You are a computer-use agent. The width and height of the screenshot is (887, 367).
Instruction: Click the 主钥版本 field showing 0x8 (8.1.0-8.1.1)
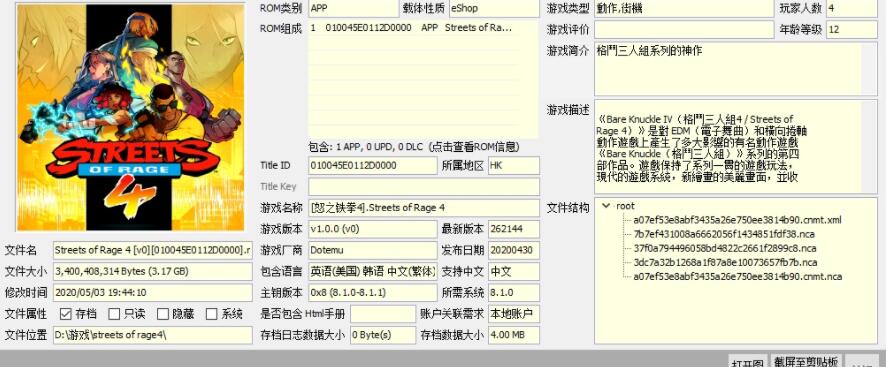(373, 293)
